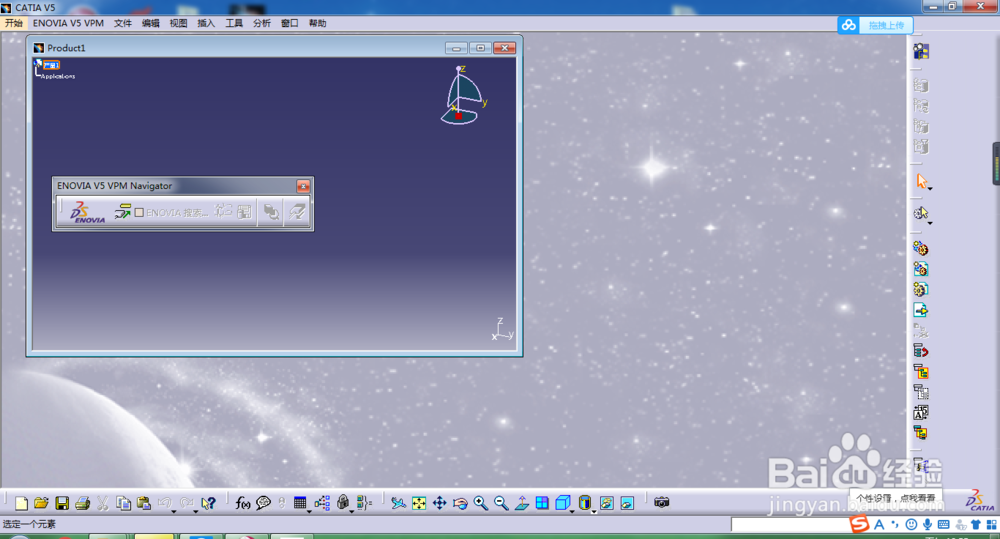Screen dimensions: 1000x539
Task: Save the document with the floppy icon
Action: click(x=62, y=503)
